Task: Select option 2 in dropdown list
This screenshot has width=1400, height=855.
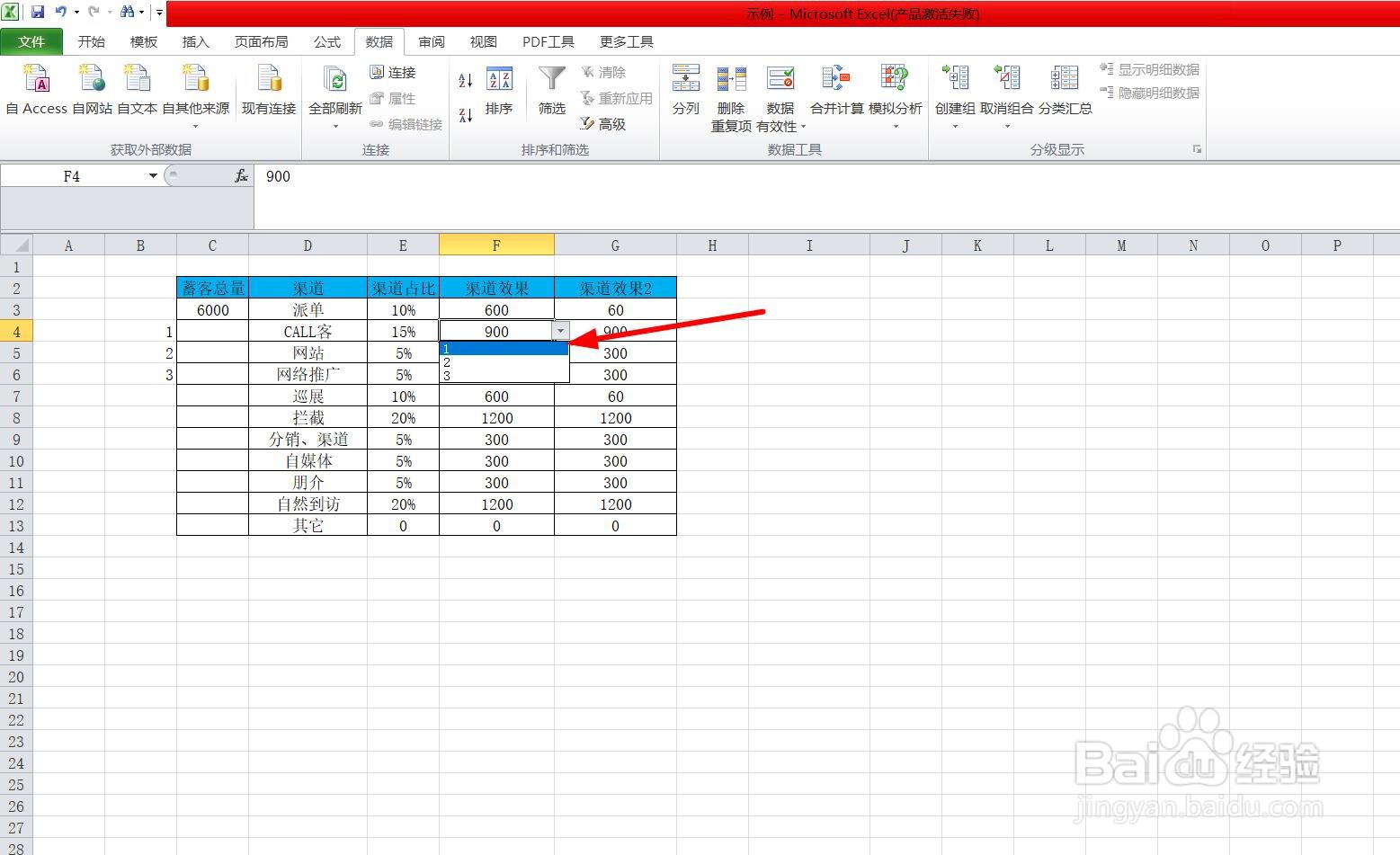Action: pyautogui.click(x=504, y=362)
